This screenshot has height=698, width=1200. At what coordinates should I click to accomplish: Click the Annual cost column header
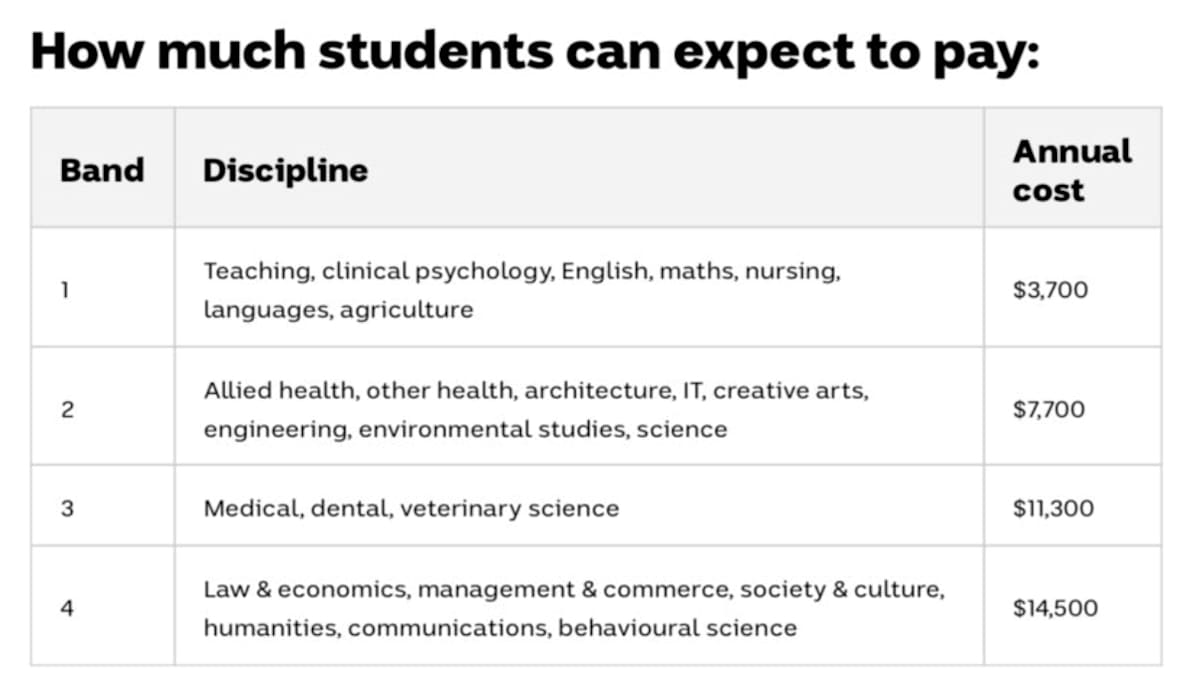1072,170
